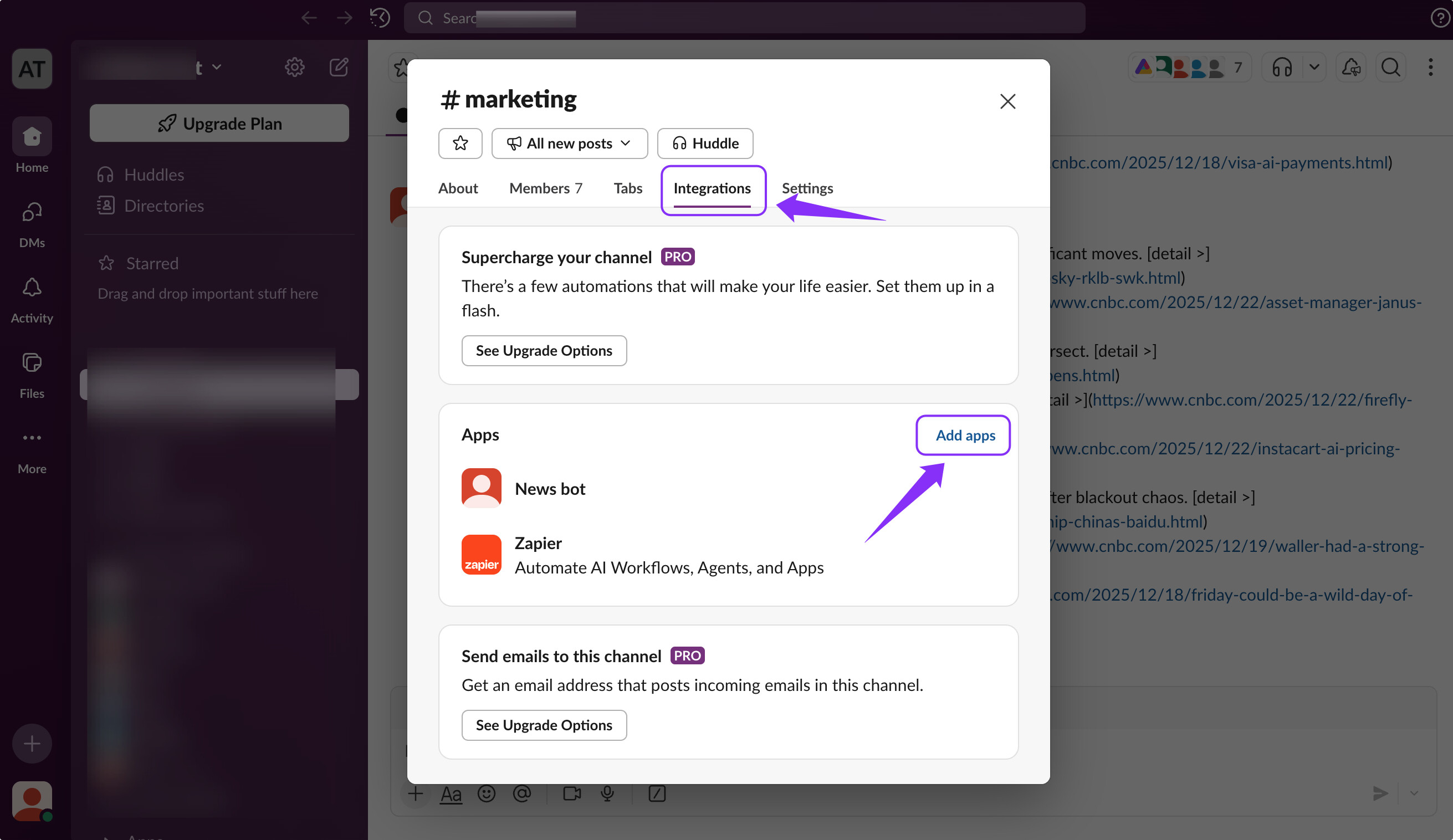Go to DMs in the sidebar

[x=32, y=213]
